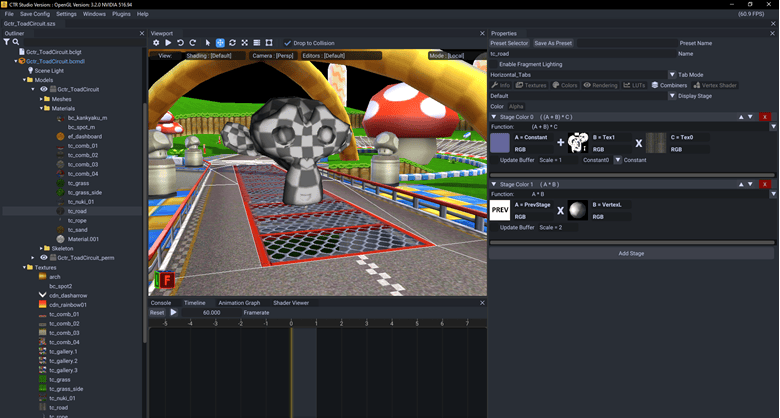780x418 pixels.
Task: Collapse the Stage Color 0 section
Action: point(493,117)
